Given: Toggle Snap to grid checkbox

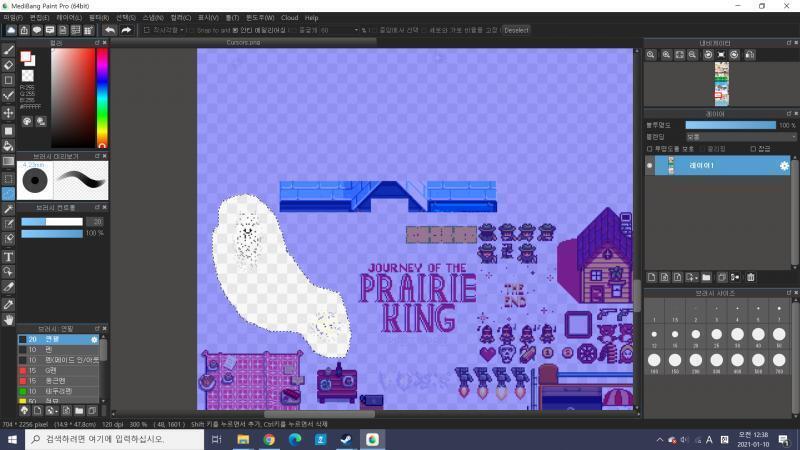Looking at the screenshot, I should point(191,31).
